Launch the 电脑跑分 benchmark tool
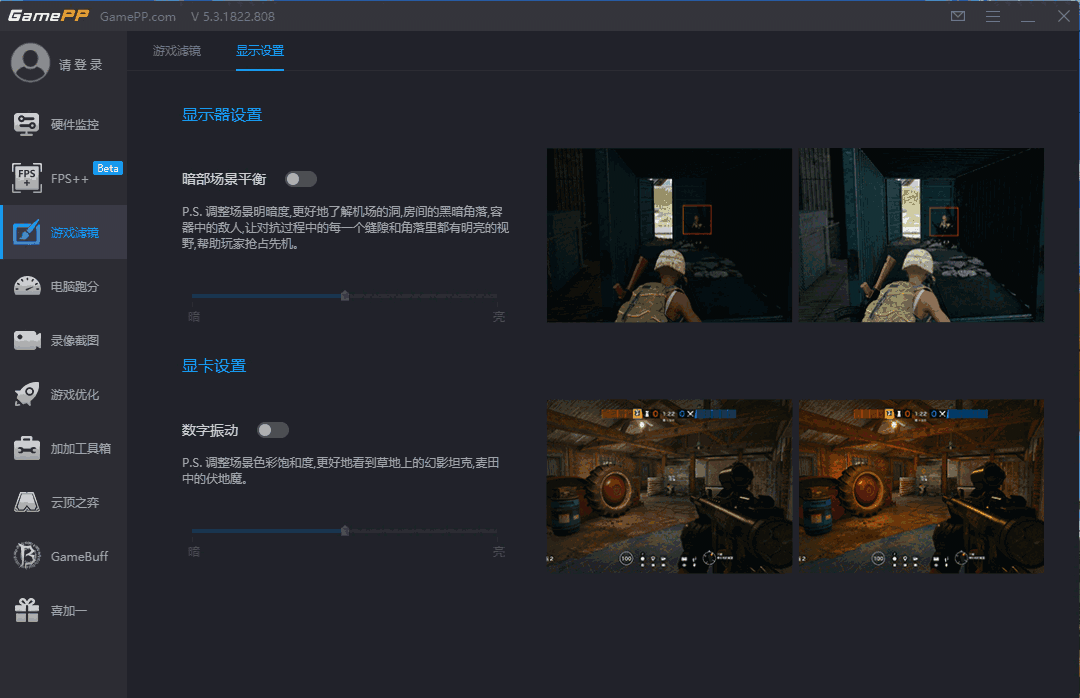The image size is (1080, 698). [x=63, y=286]
